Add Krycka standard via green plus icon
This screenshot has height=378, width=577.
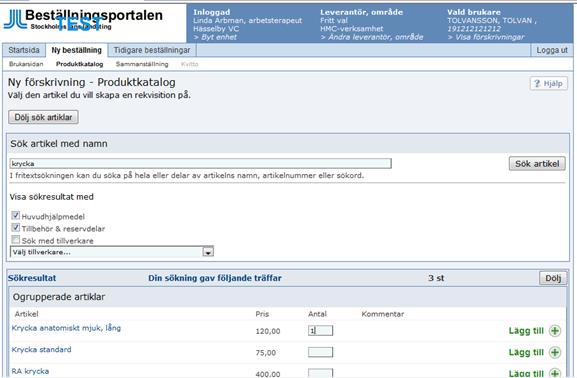point(555,352)
